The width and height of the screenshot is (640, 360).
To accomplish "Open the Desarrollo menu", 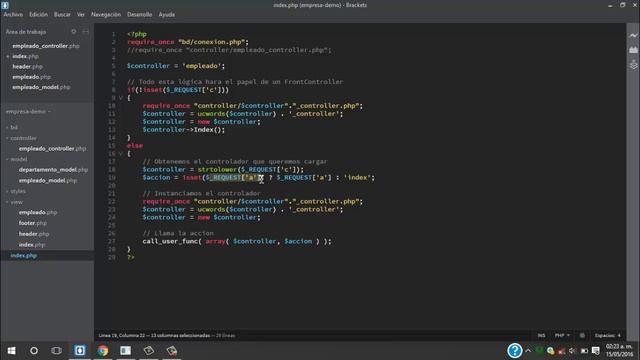I will tap(139, 14).
